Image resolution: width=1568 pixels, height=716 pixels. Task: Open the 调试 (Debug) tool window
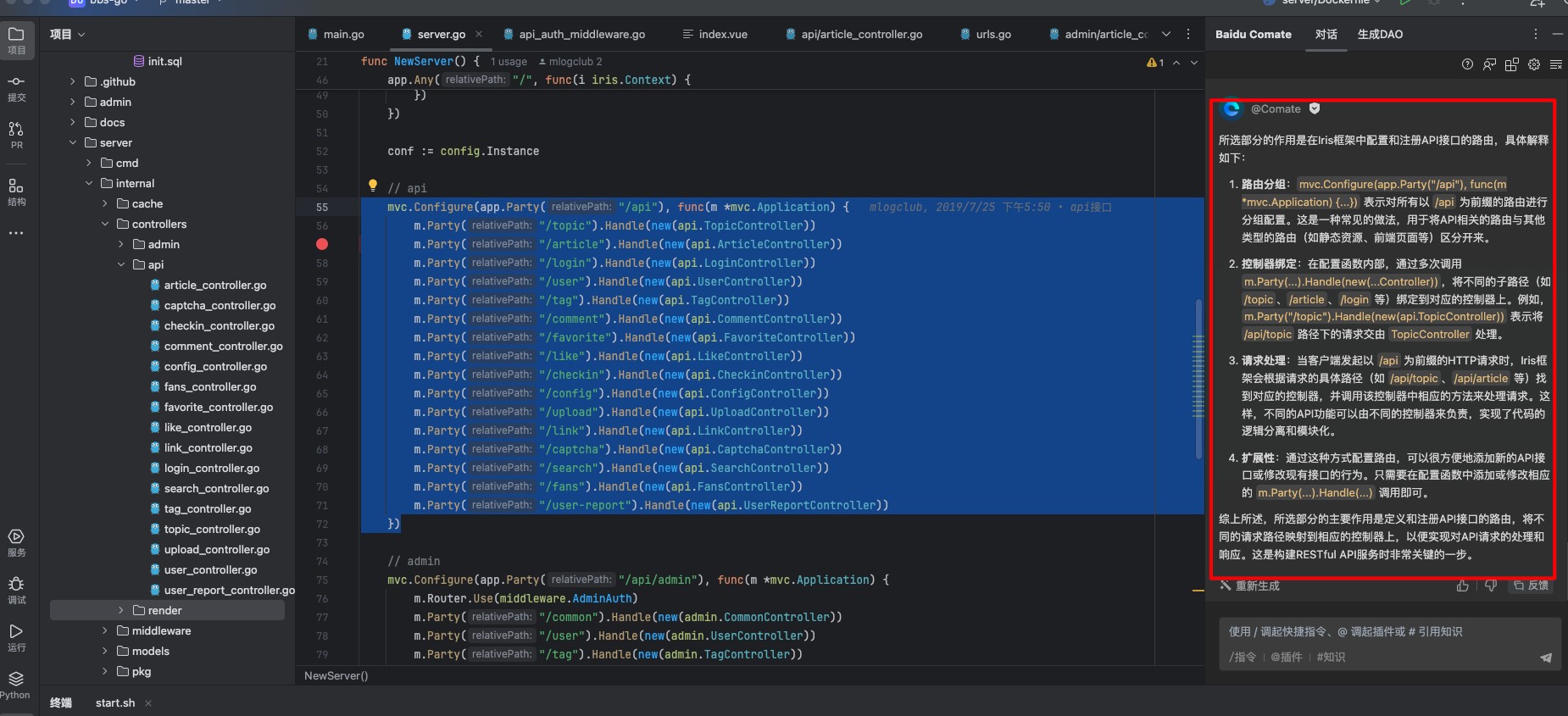pos(16,590)
